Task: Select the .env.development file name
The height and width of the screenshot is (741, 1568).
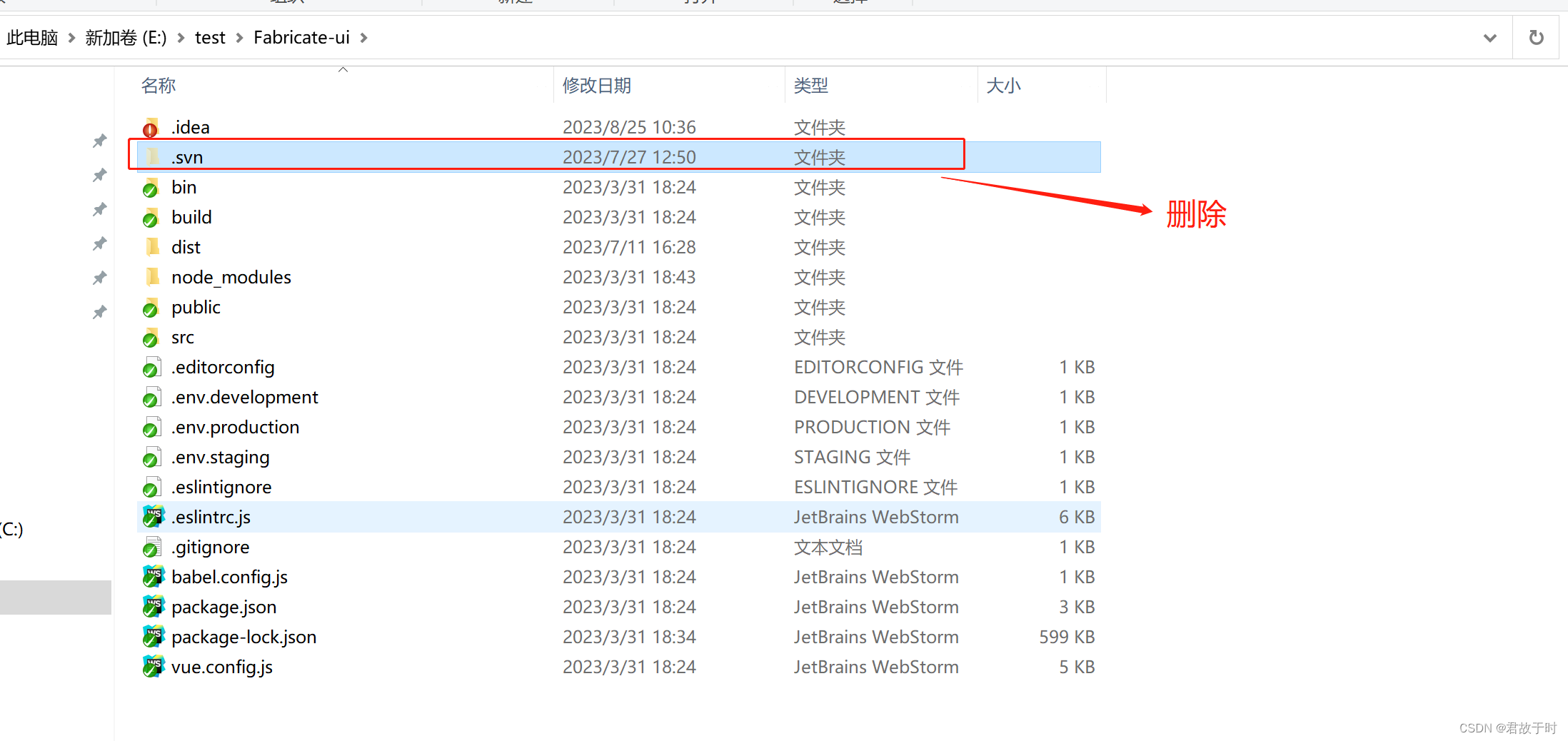Action: pos(245,397)
